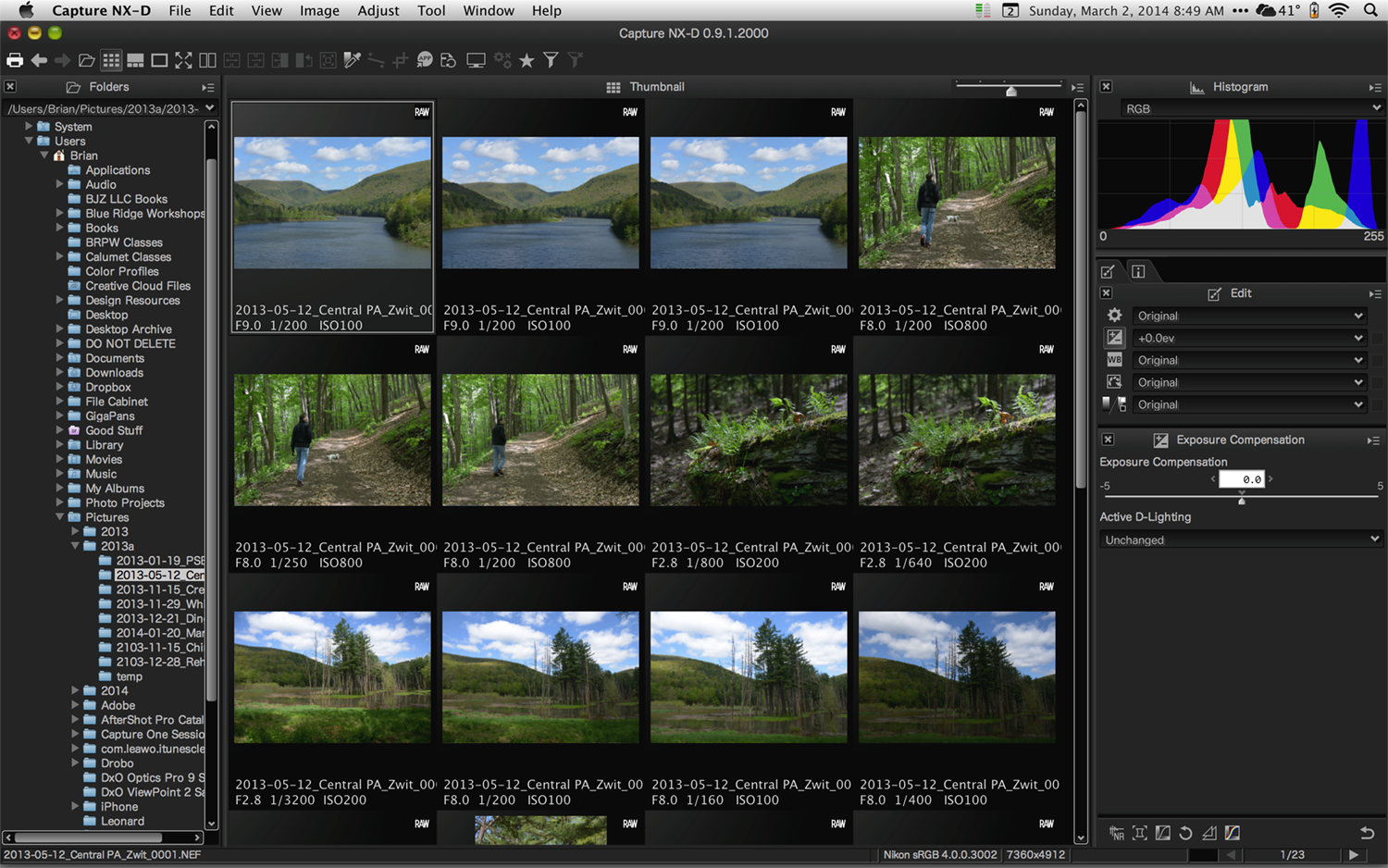Click the Exposure Compensation slider handle
Viewport: 1388px width, 868px height.
tap(1242, 500)
